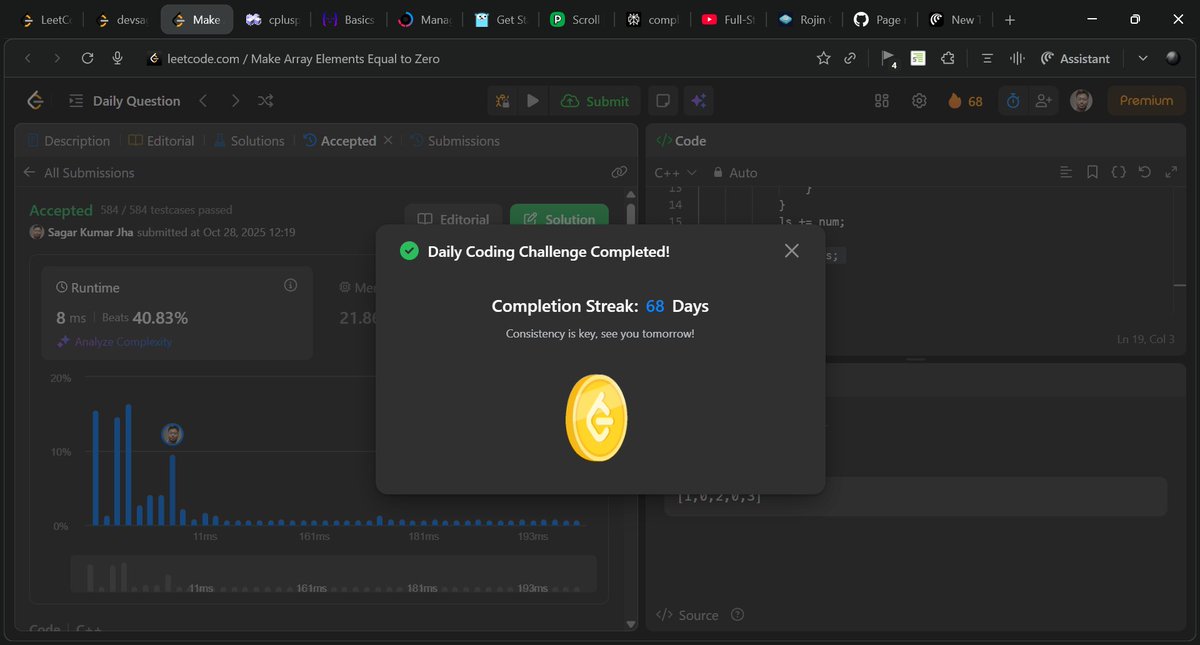Open the Runtime info icon
The width and height of the screenshot is (1200, 645).
pyautogui.click(x=290, y=285)
